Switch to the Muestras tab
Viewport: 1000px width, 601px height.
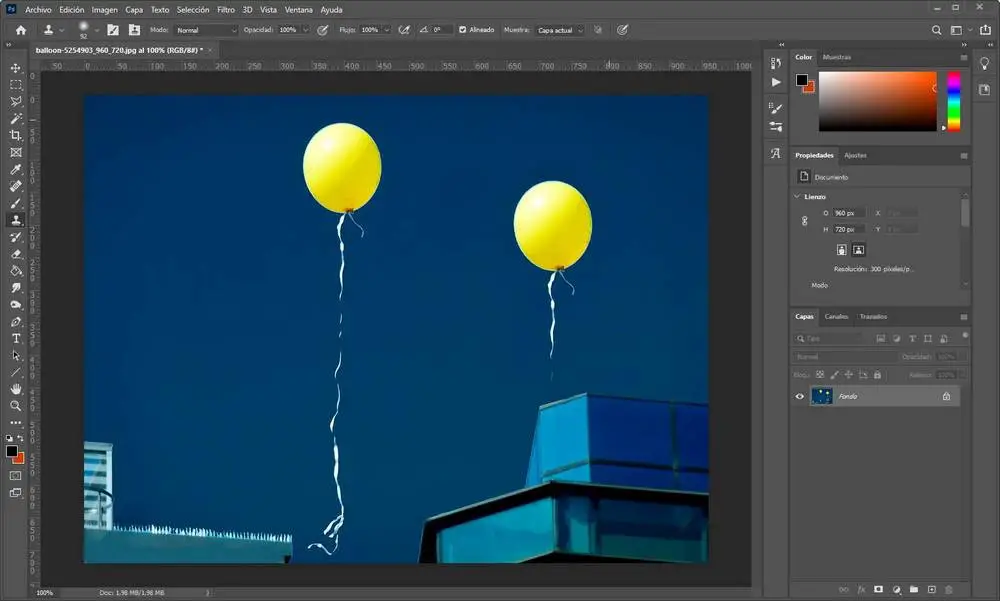coord(836,57)
